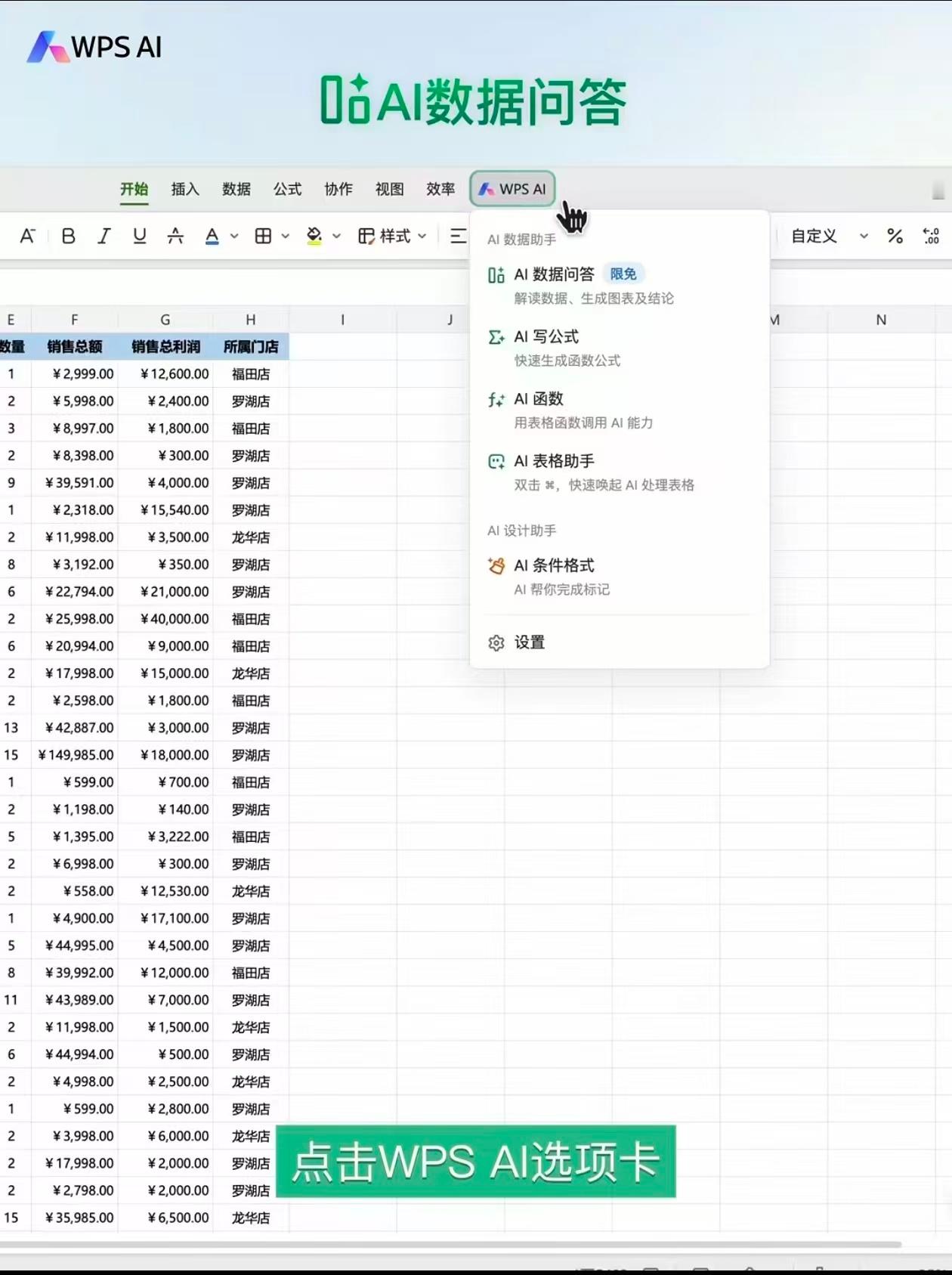Click the AI 函数 fx icon
This screenshot has height=1275, width=952.
(x=496, y=399)
